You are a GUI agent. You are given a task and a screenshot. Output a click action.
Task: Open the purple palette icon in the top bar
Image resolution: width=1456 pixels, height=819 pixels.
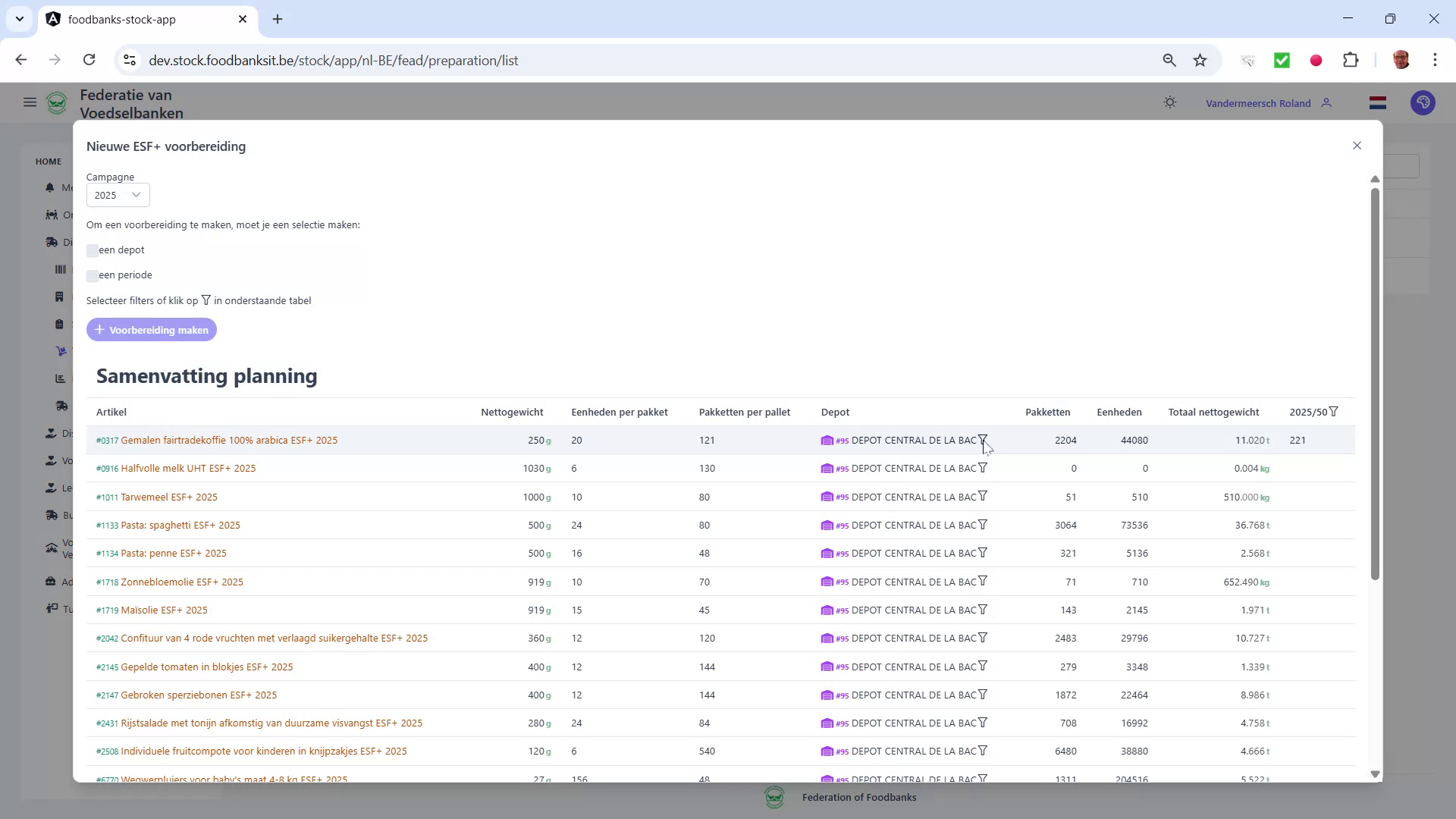[1423, 103]
